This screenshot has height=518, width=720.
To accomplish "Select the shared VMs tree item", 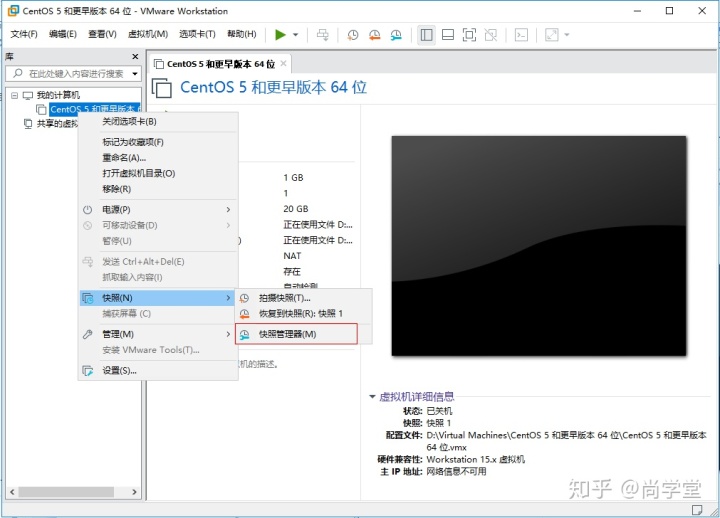I will 56,124.
